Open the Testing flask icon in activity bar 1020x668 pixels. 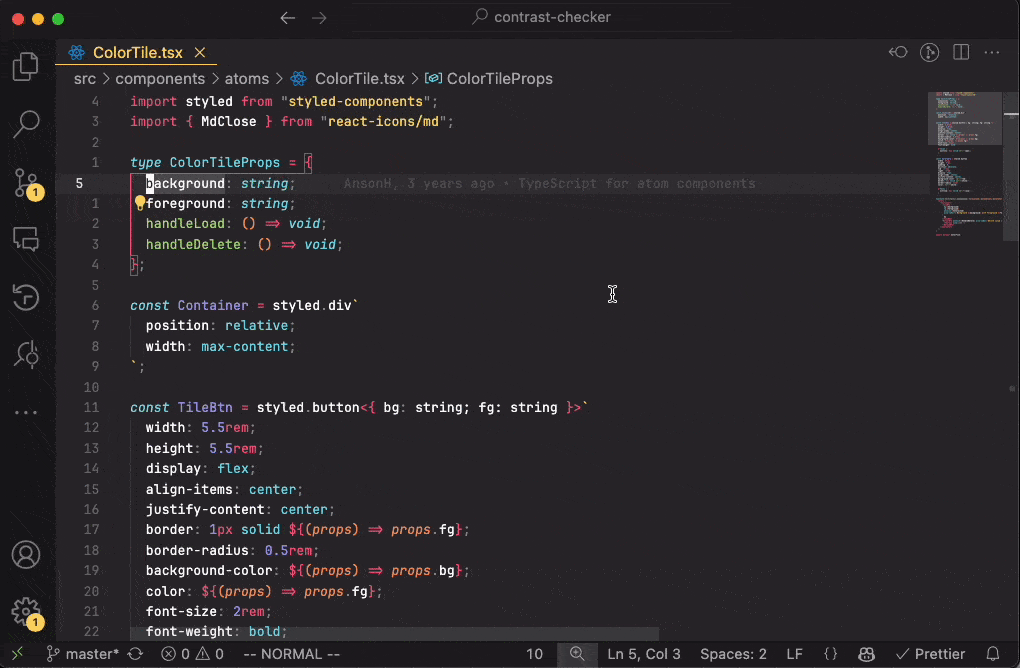25,354
